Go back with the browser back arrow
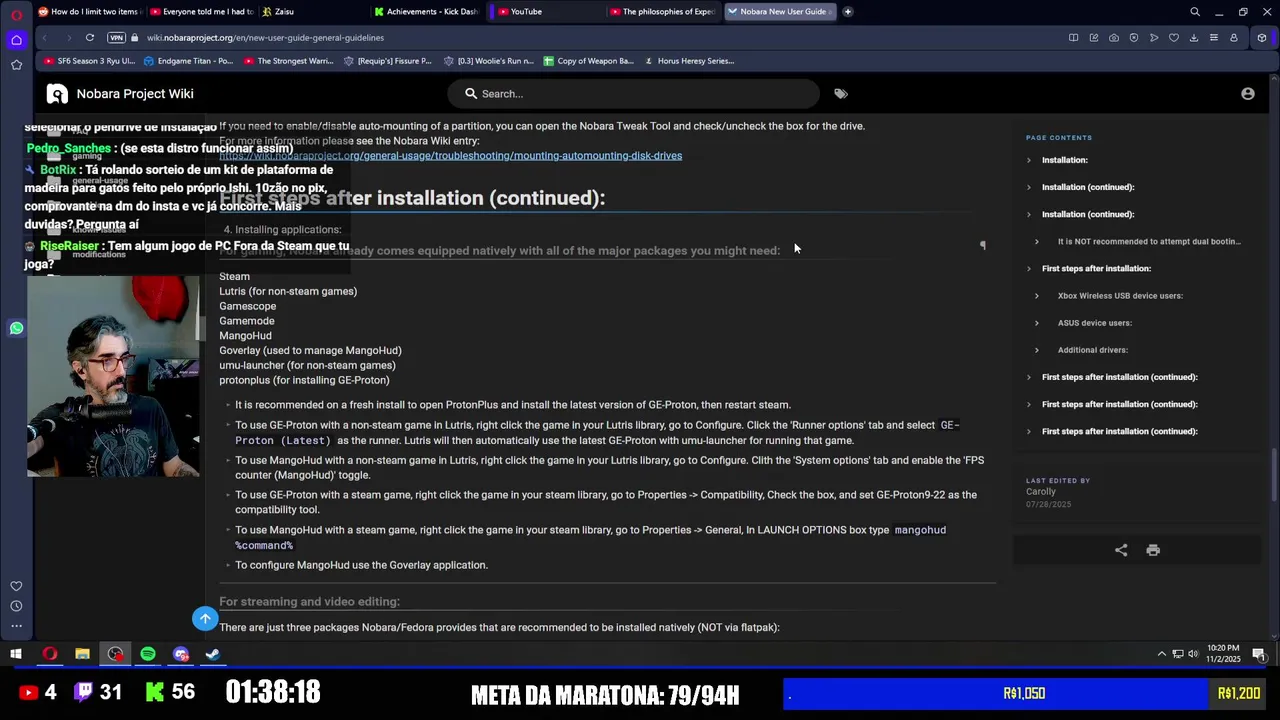 click(44, 38)
